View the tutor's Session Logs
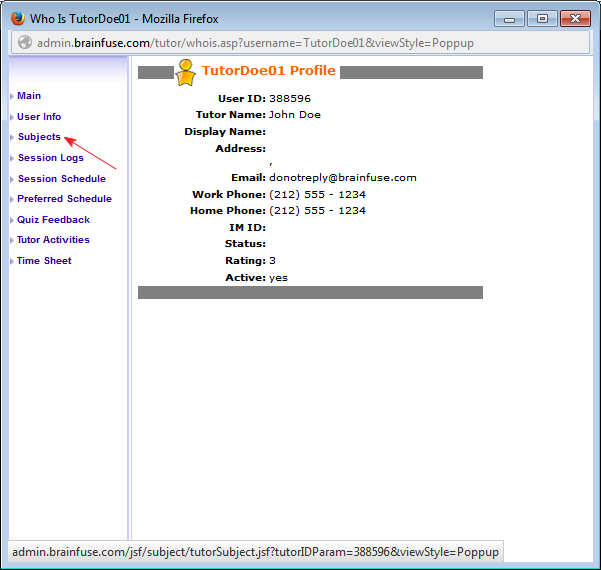This screenshot has height=570, width=601. (51, 158)
